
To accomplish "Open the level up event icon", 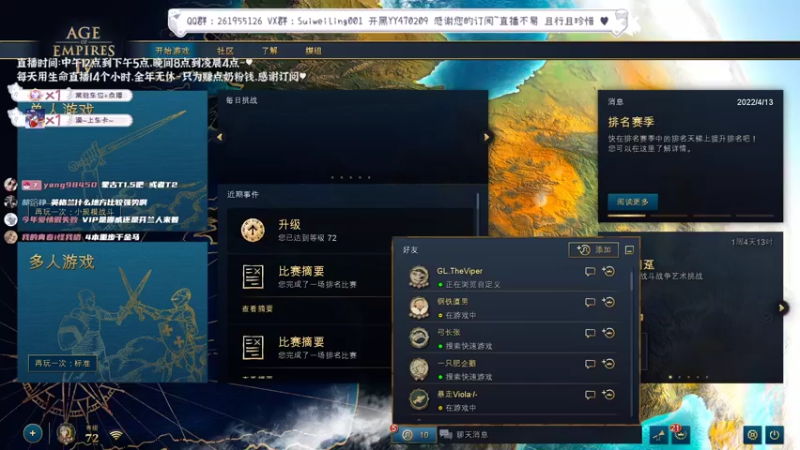I will tap(253, 230).
